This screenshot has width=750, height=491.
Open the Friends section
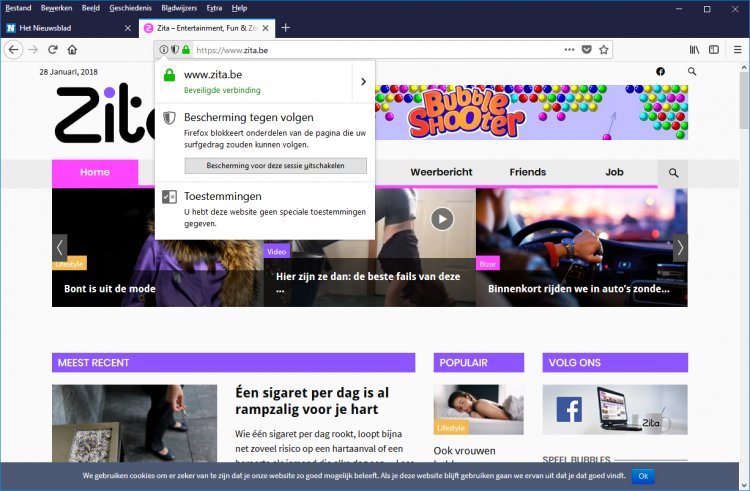click(x=528, y=172)
